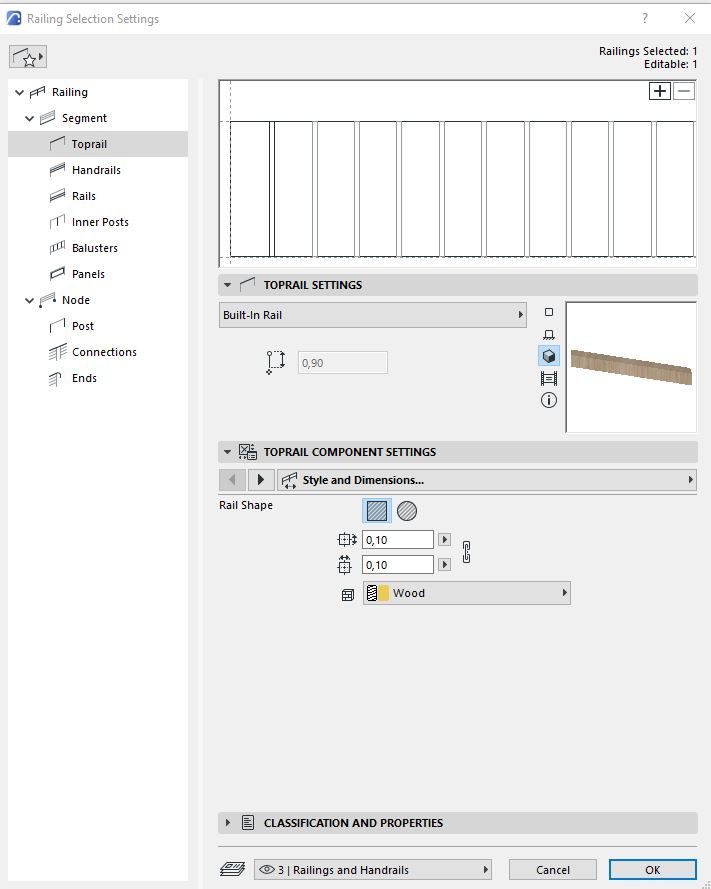Click the rail width input field

(397, 540)
